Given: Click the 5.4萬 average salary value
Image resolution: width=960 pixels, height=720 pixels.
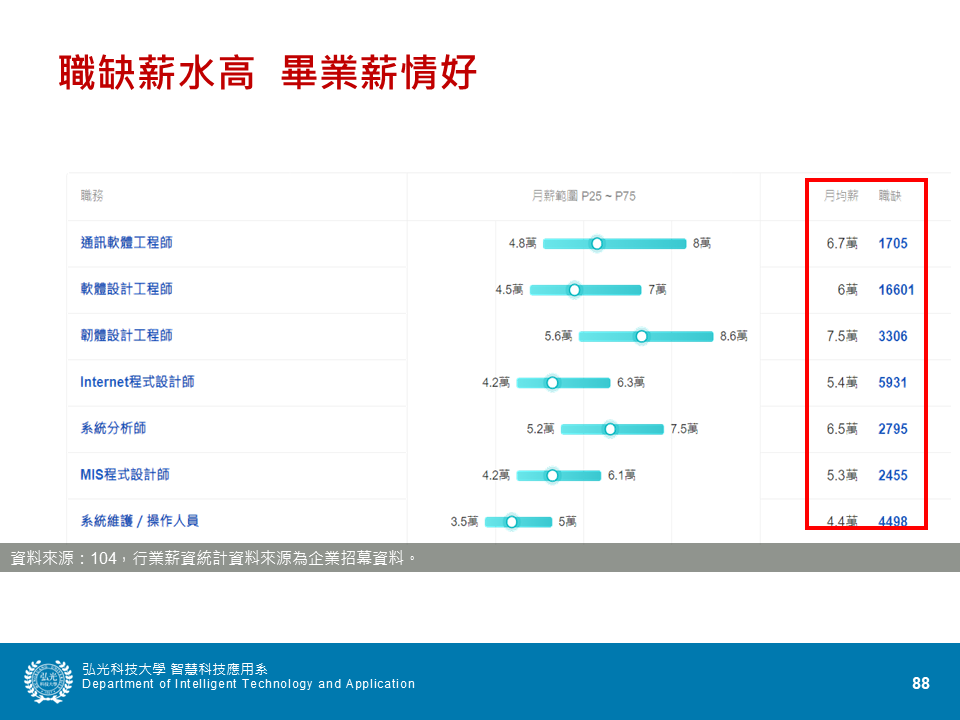Looking at the screenshot, I should (x=842, y=383).
